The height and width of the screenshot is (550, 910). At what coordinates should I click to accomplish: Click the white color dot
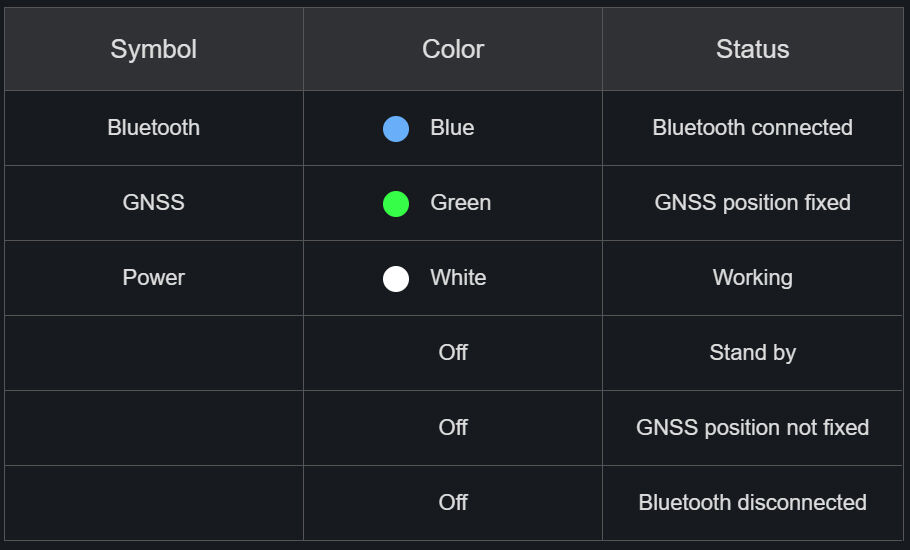396,278
